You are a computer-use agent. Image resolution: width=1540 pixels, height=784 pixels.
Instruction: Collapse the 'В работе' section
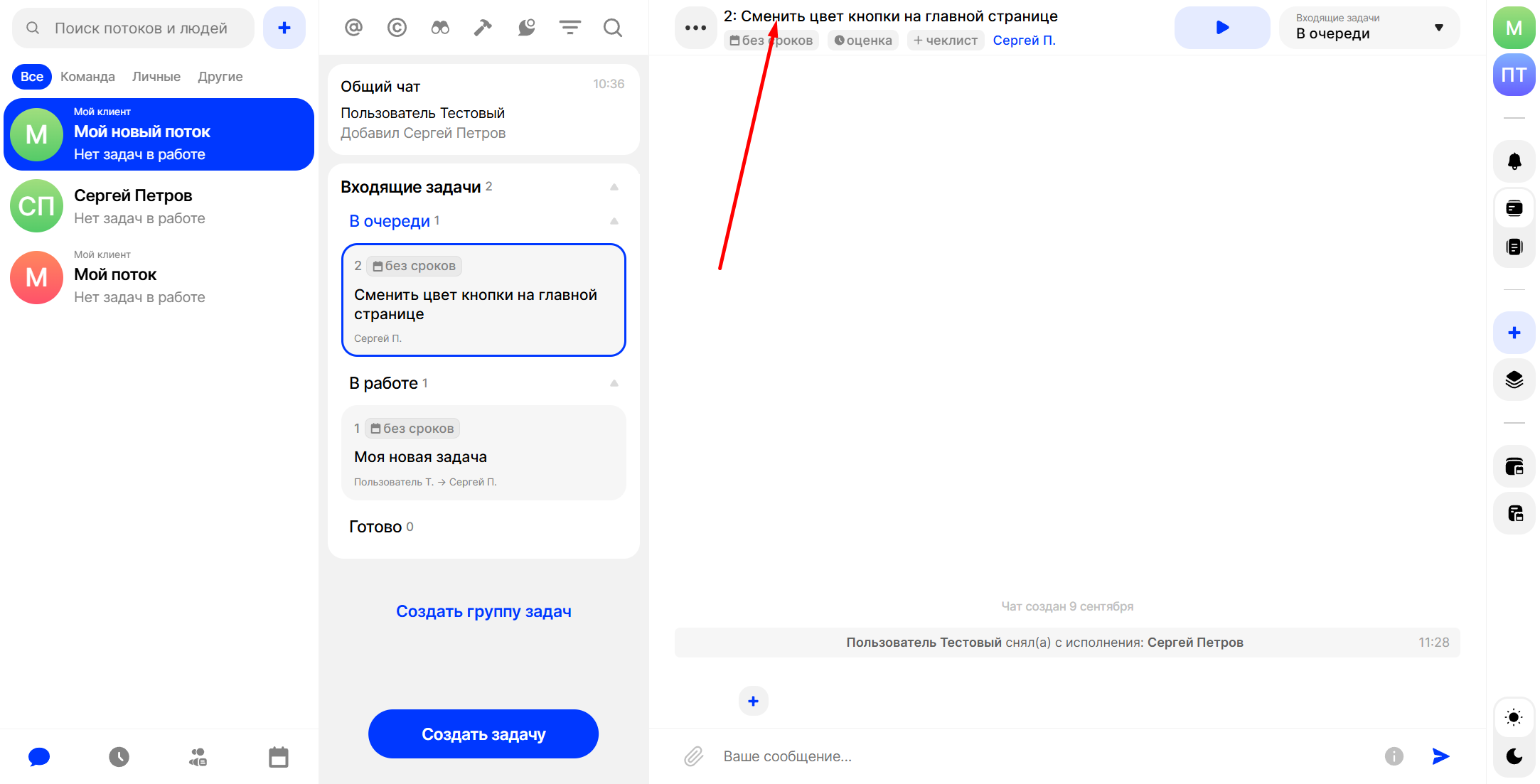614,383
